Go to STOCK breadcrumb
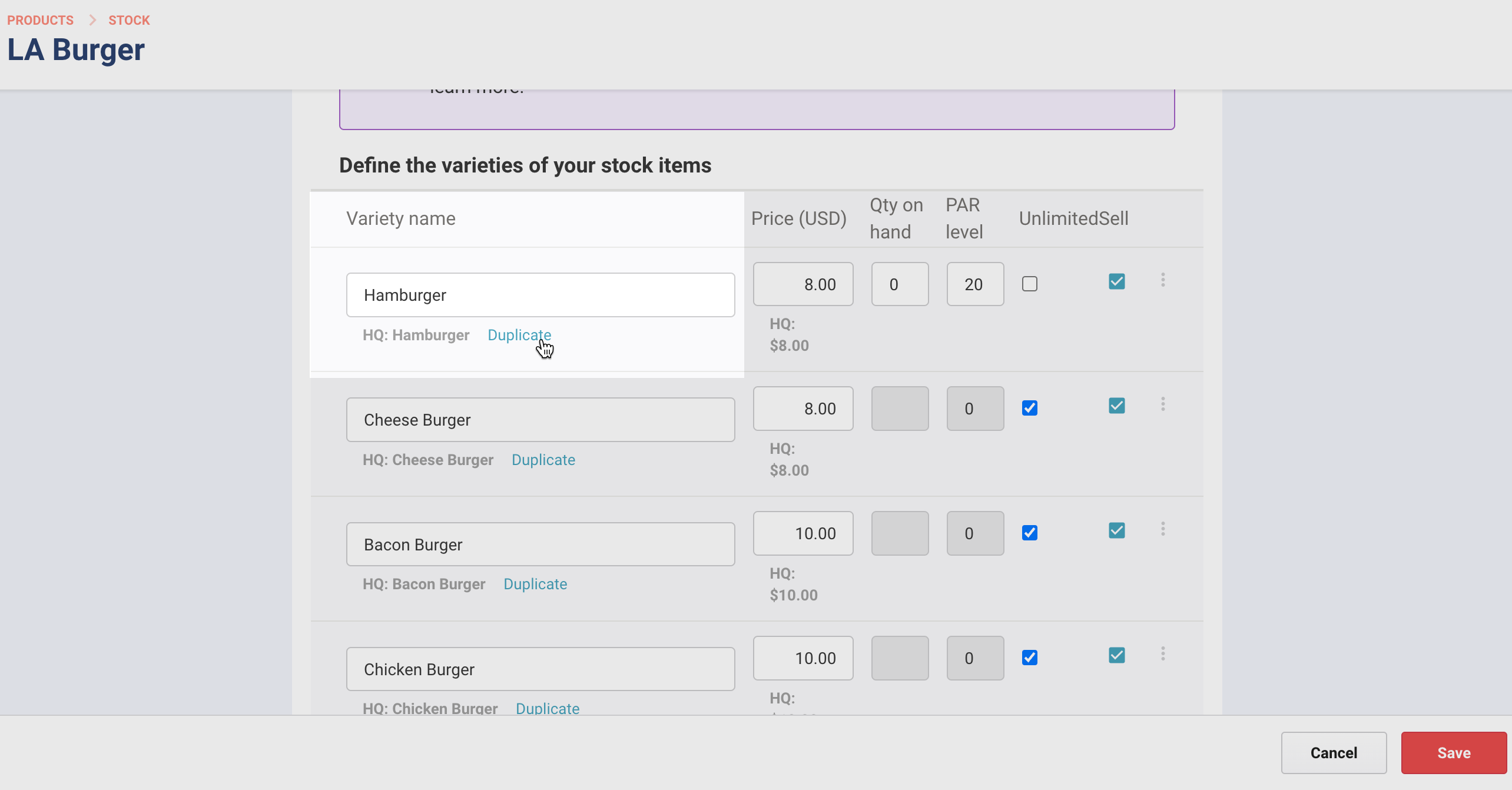Viewport: 1512px width, 790px height. (129, 20)
